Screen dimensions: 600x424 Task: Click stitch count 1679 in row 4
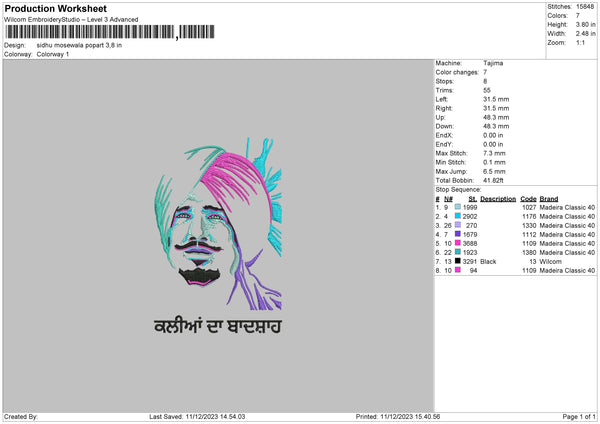pos(470,234)
